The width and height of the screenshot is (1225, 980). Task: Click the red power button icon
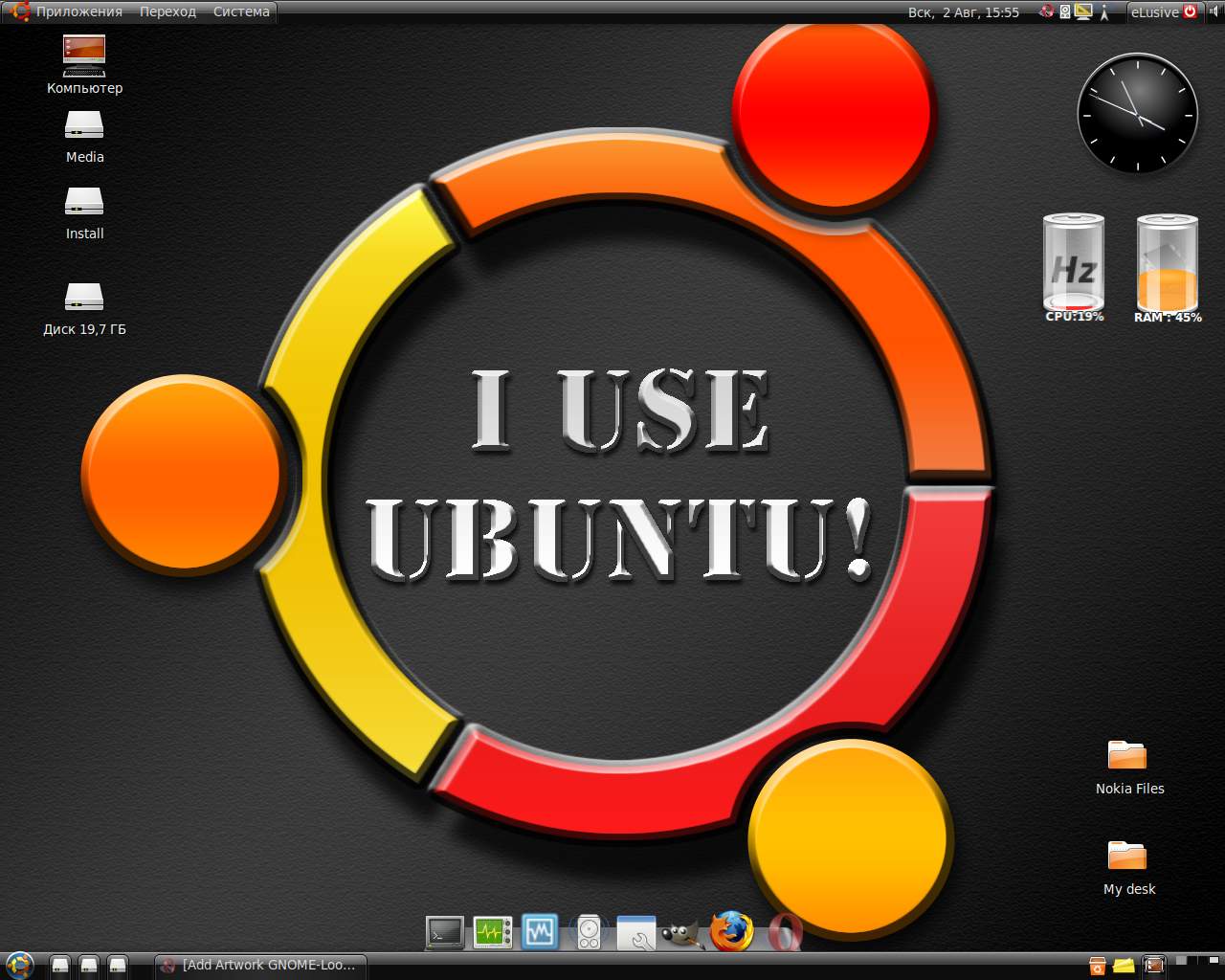1191,11
